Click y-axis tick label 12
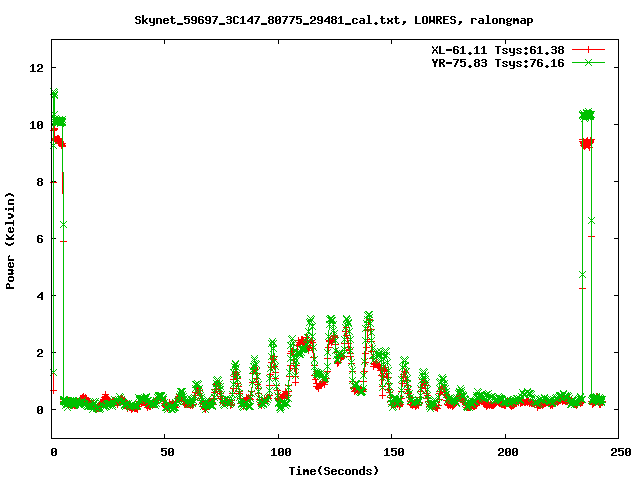 tap(37, 68)
